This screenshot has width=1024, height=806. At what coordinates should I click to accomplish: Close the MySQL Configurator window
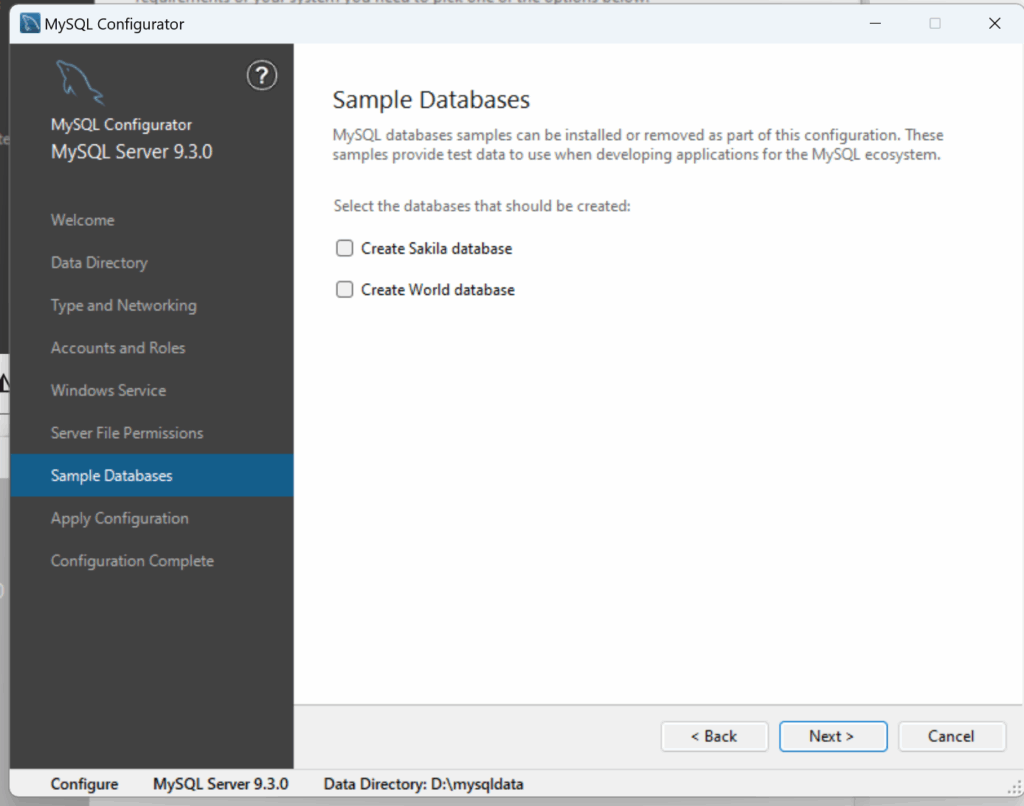[994, 23]
